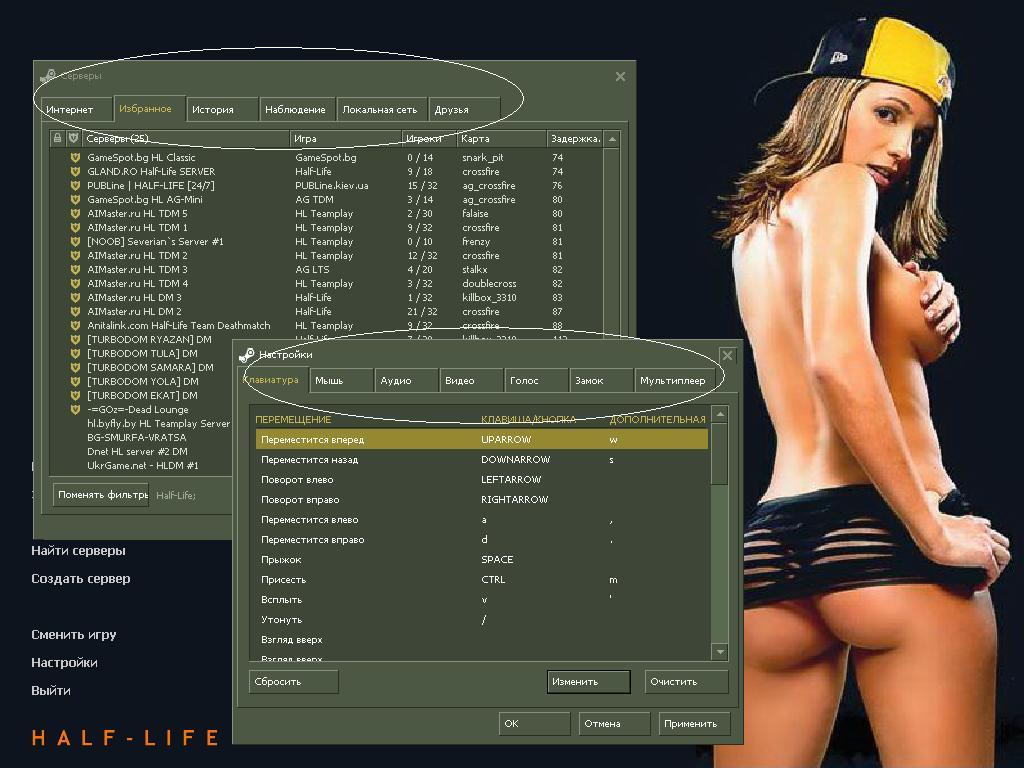
Task: Click the shield icon beside [NOOB] Severian`s Server #1
Action: (x=75, y=242)
